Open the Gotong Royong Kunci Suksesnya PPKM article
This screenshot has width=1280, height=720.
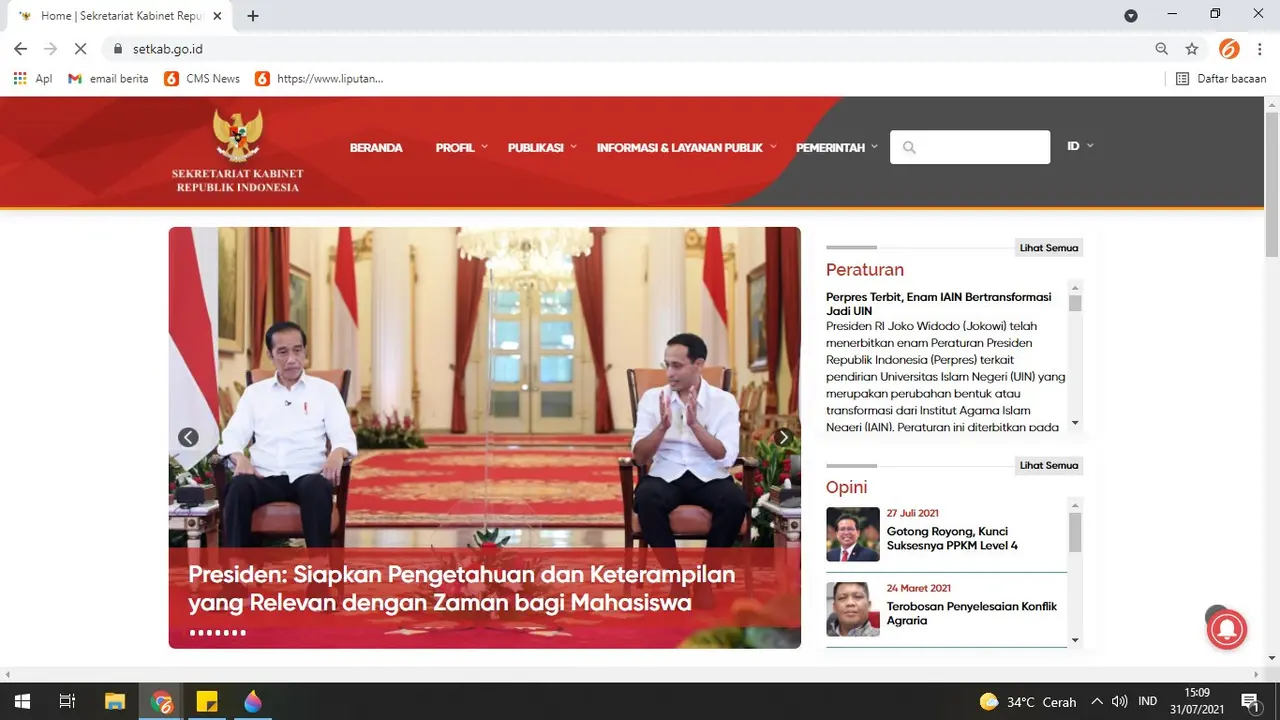pyautogui.click(x=952, y=538)
